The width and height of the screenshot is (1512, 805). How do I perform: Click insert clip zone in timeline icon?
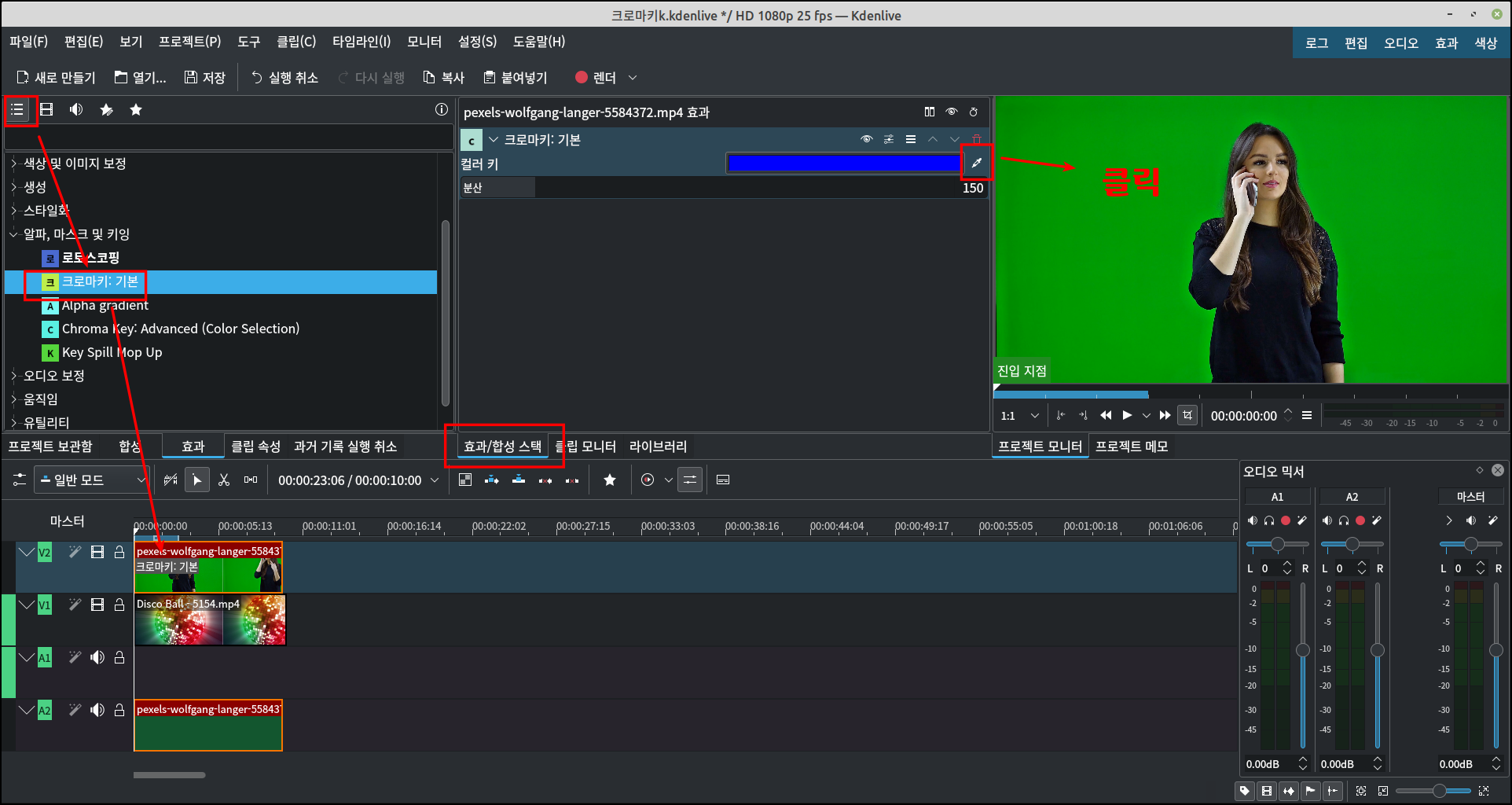point(492,480)
